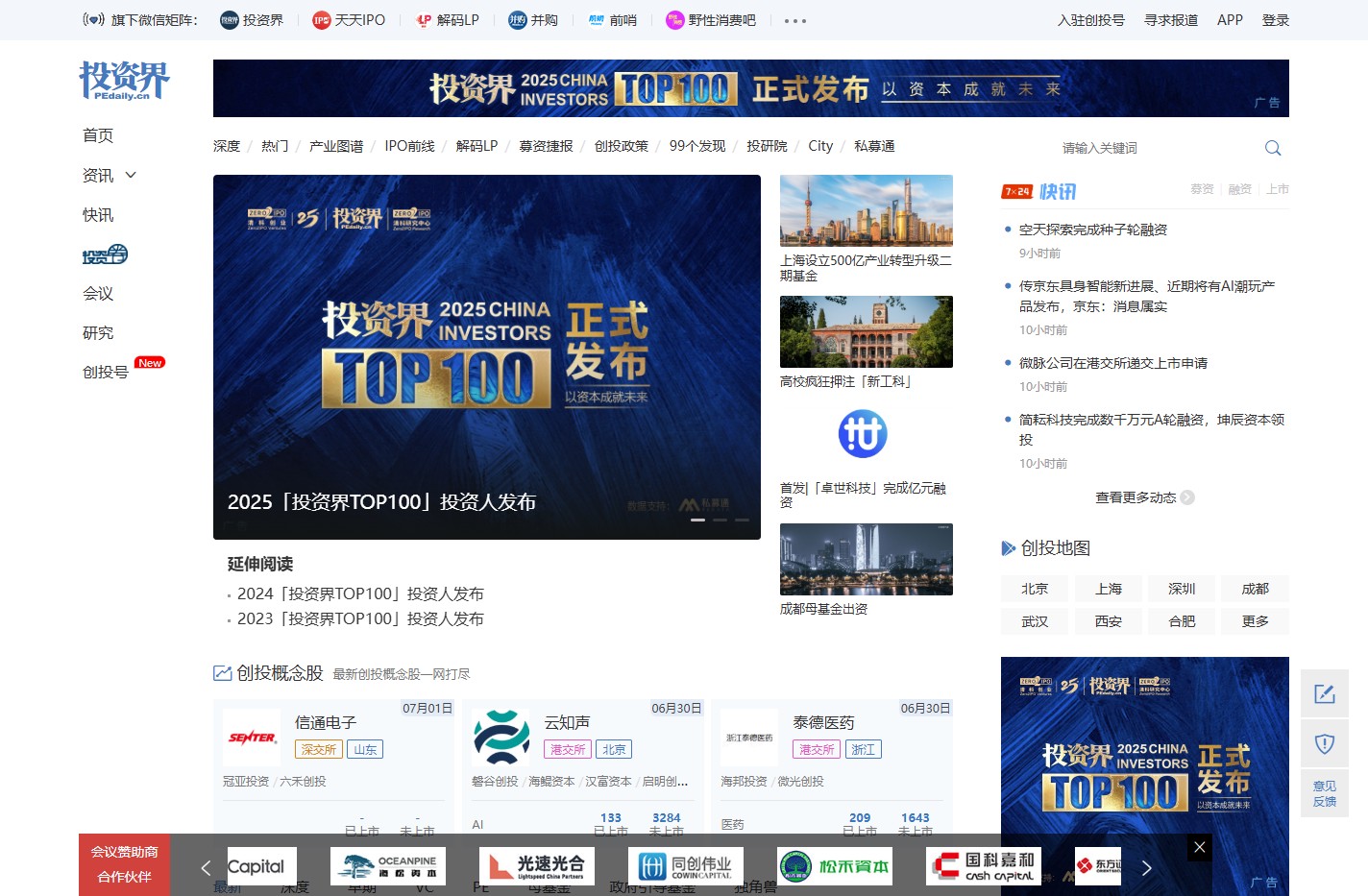1368x896 pixels.
Task: Close the sponsor partners bar
Action: [1199, 847]
